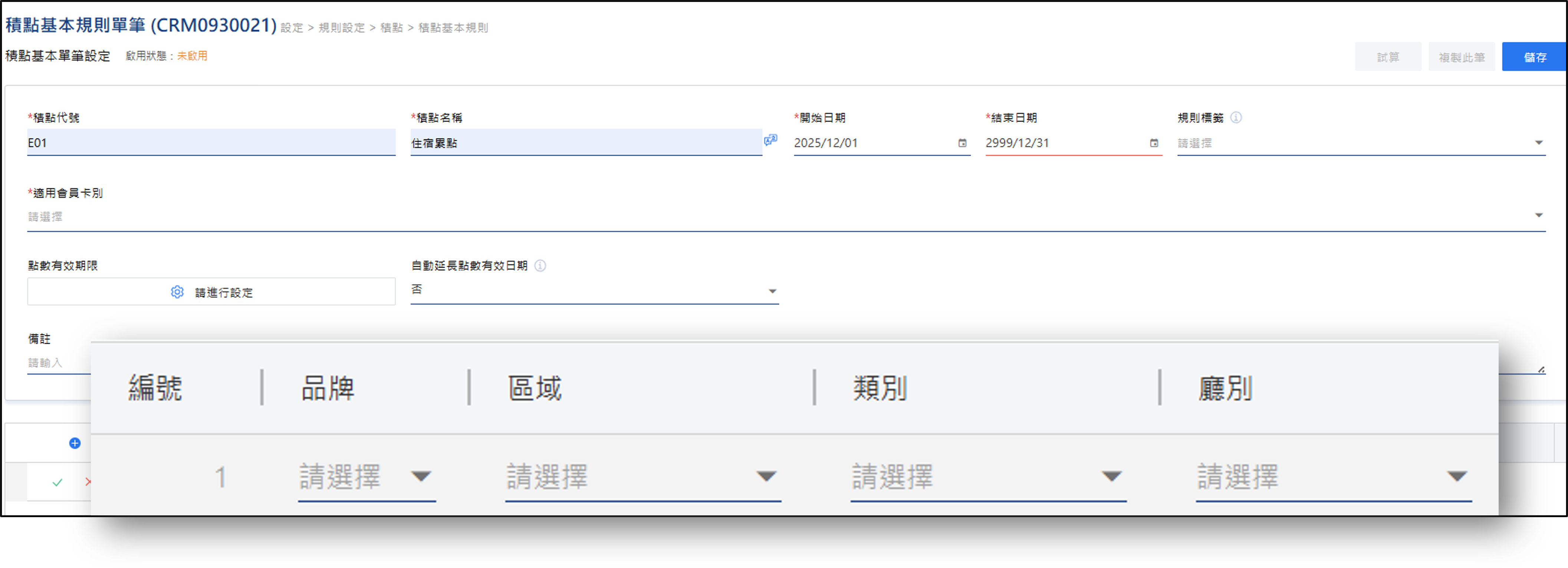
Task: Click the 試算 button
Action: click(1388, 57)
